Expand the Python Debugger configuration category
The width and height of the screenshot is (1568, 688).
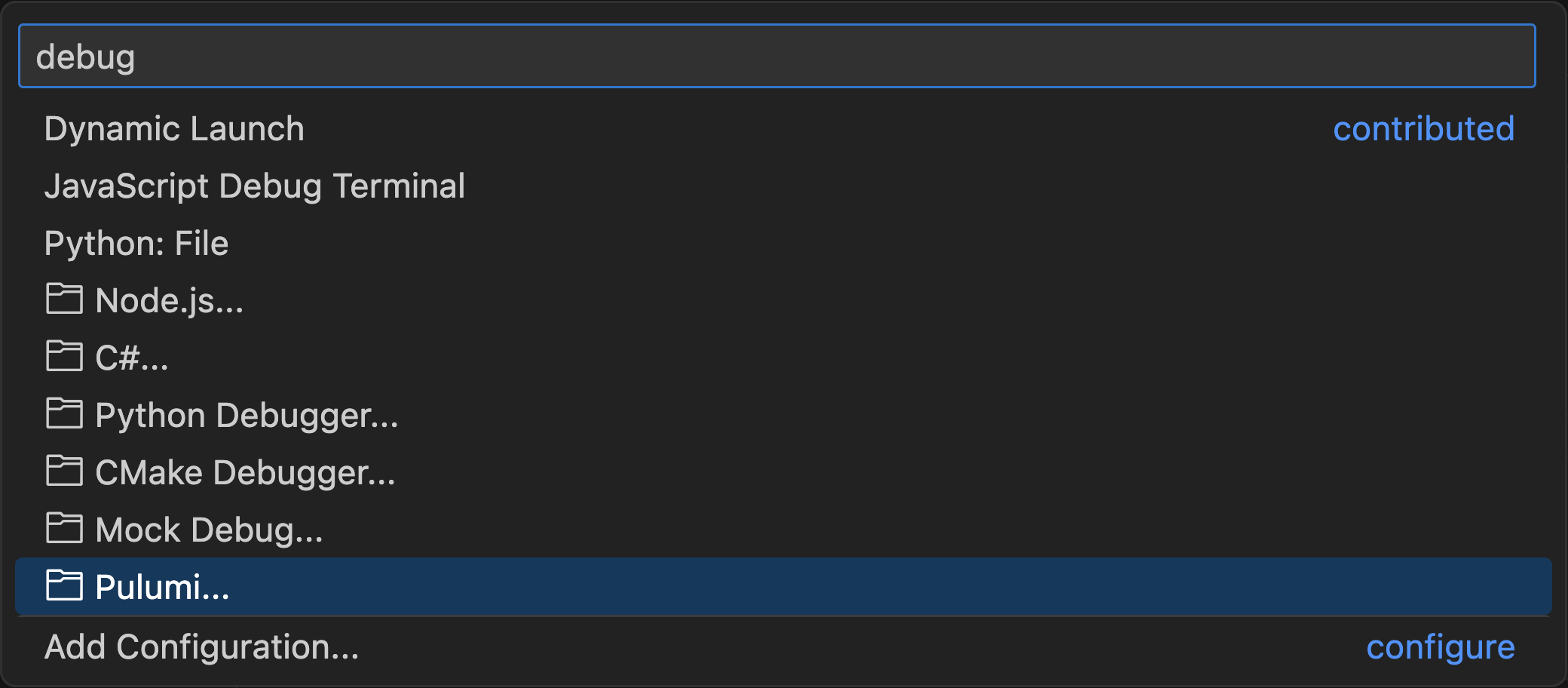point(247,414)
